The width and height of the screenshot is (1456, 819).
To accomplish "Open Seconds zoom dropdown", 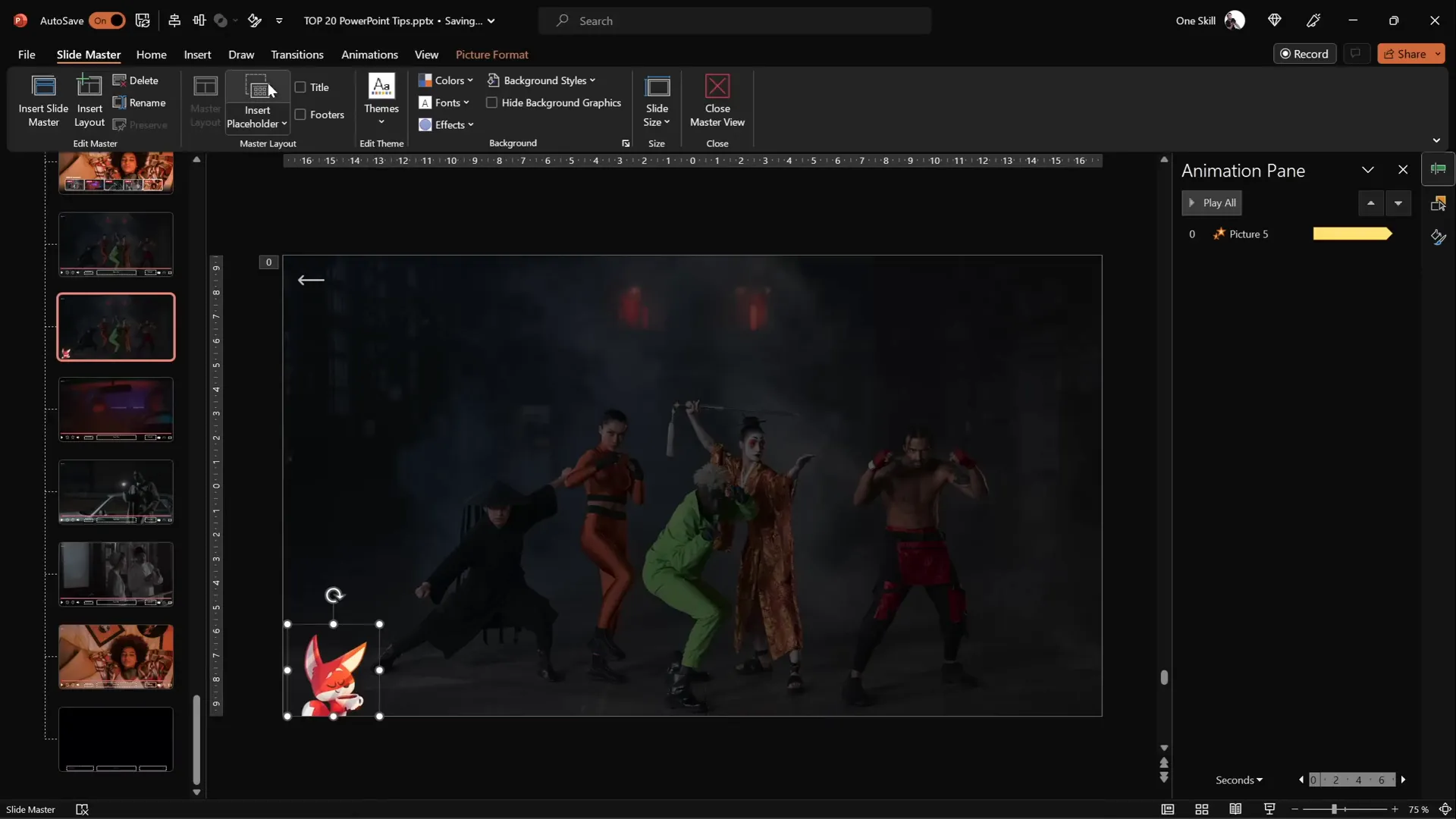I will point(1239,780).
